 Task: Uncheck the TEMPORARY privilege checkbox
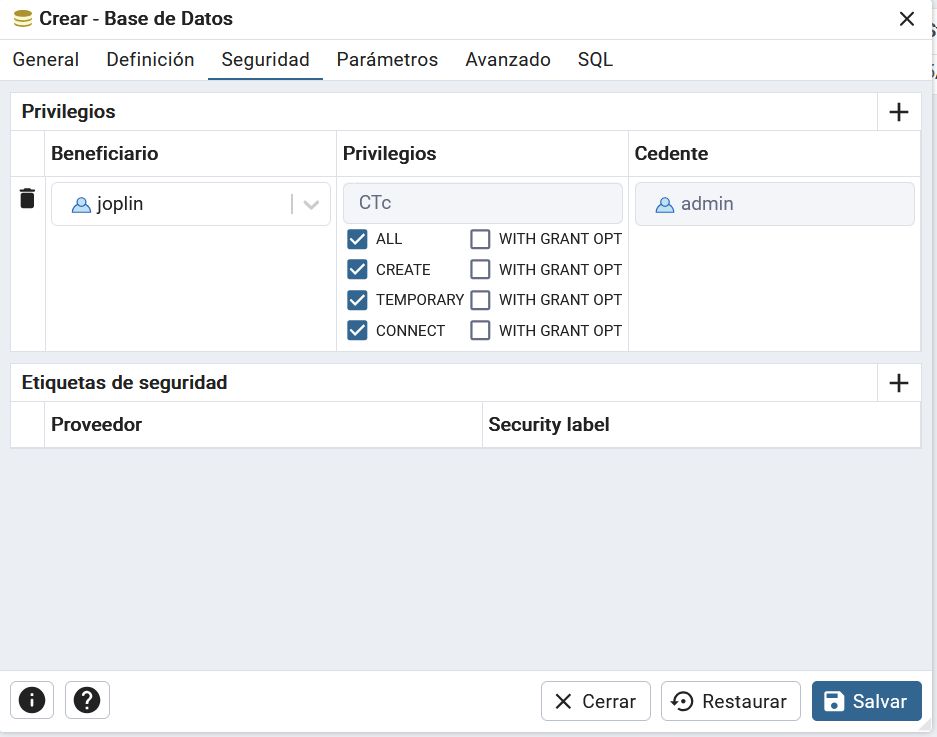click(x=357, y=300)
